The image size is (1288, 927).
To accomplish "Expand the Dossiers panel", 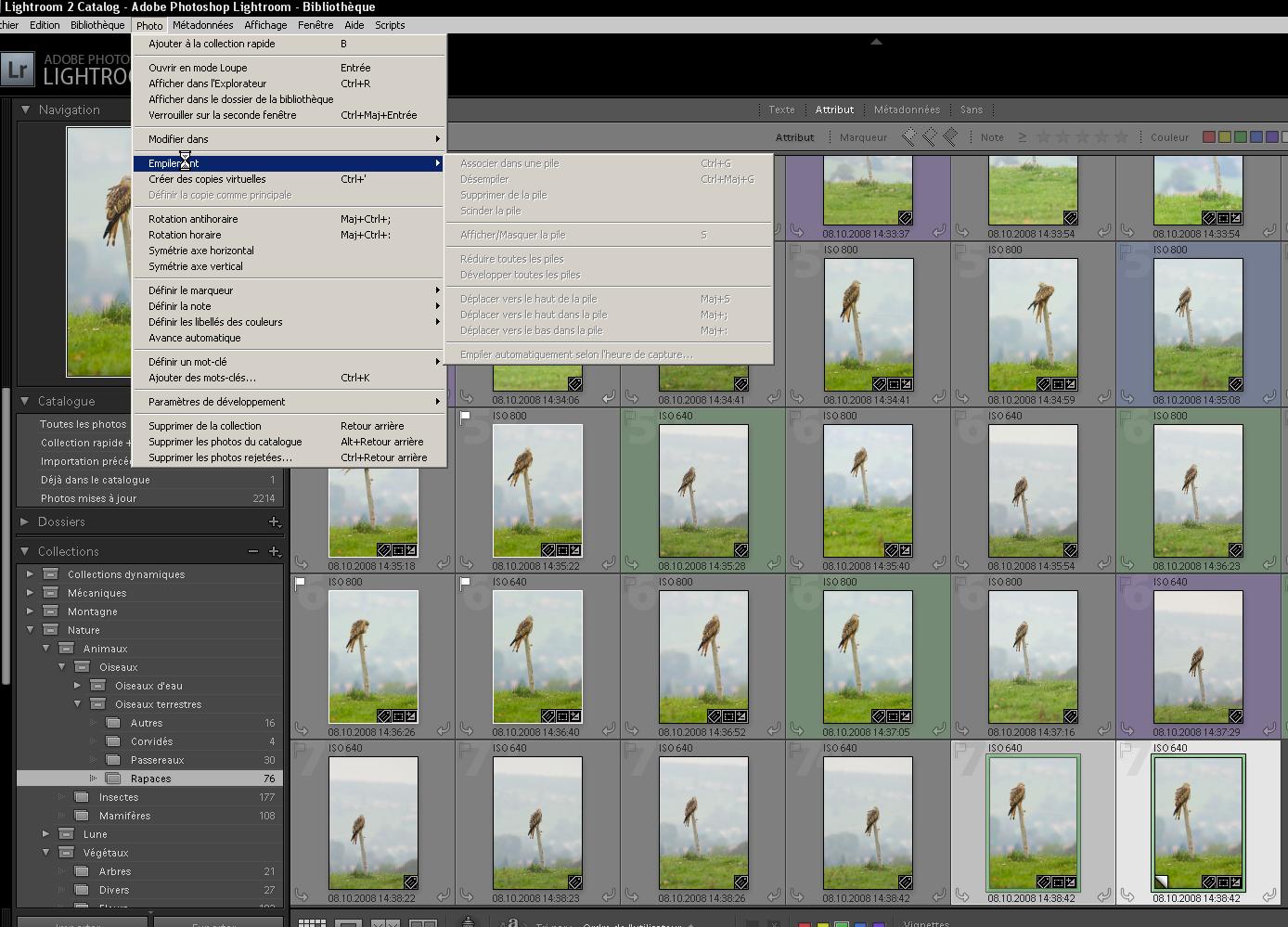I will [25, 522].
